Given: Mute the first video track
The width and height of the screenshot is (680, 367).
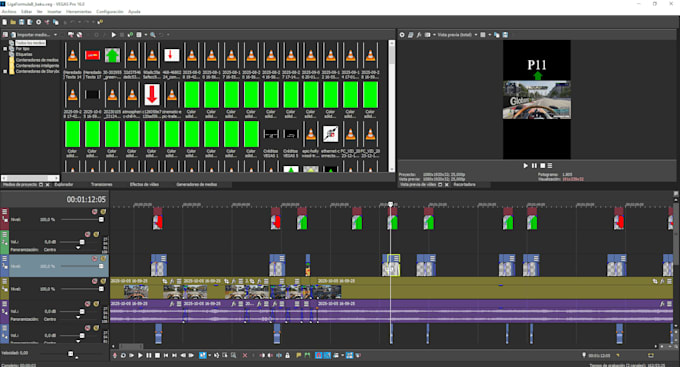Looking at the screenshot, I should coord(95,212).
